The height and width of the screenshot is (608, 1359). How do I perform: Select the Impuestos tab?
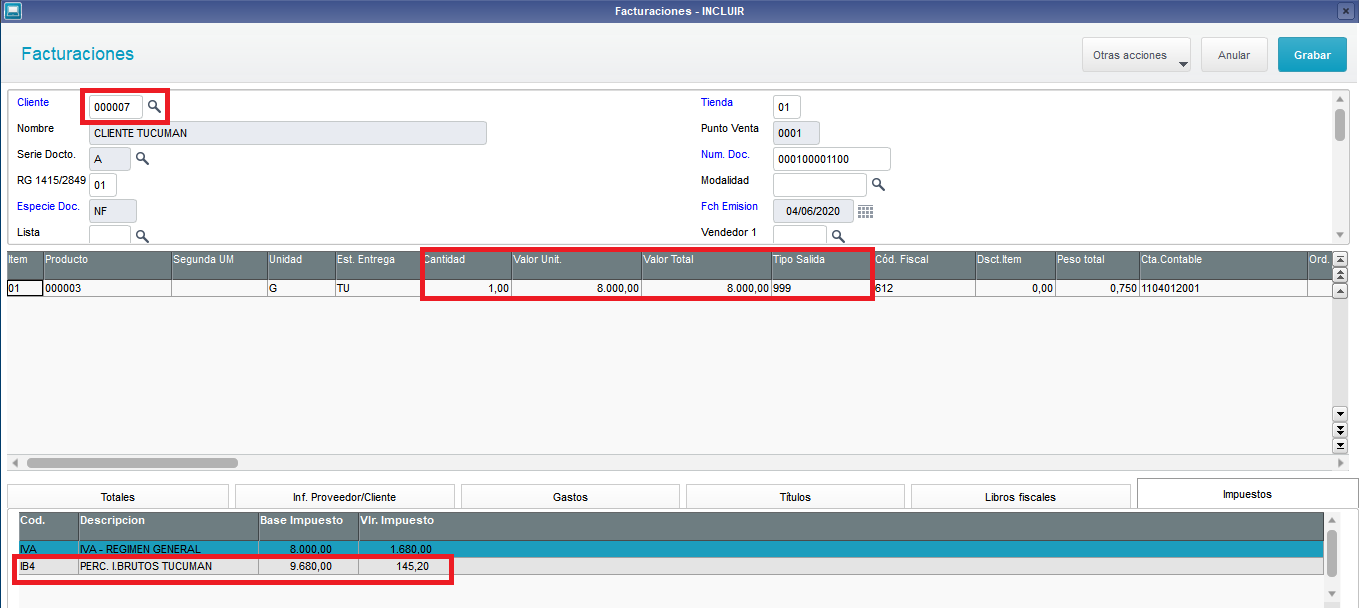click(1247, 494)
